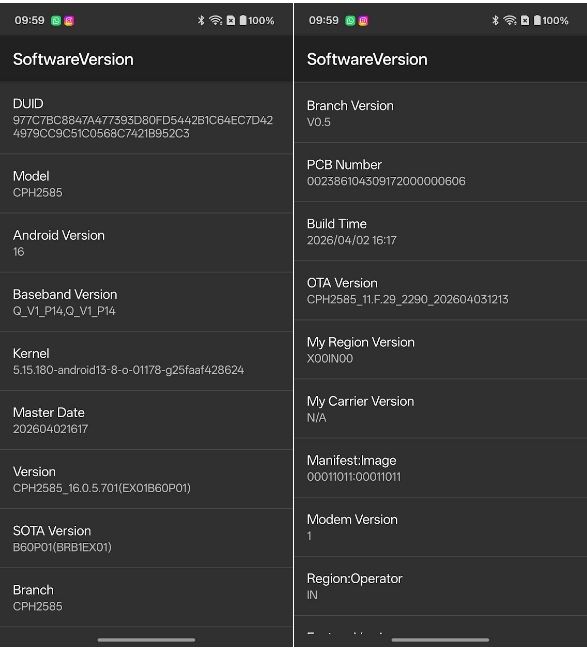
Task: Tap Wi-Fi status icon on the DUID screen
Action: click(216, 20)
